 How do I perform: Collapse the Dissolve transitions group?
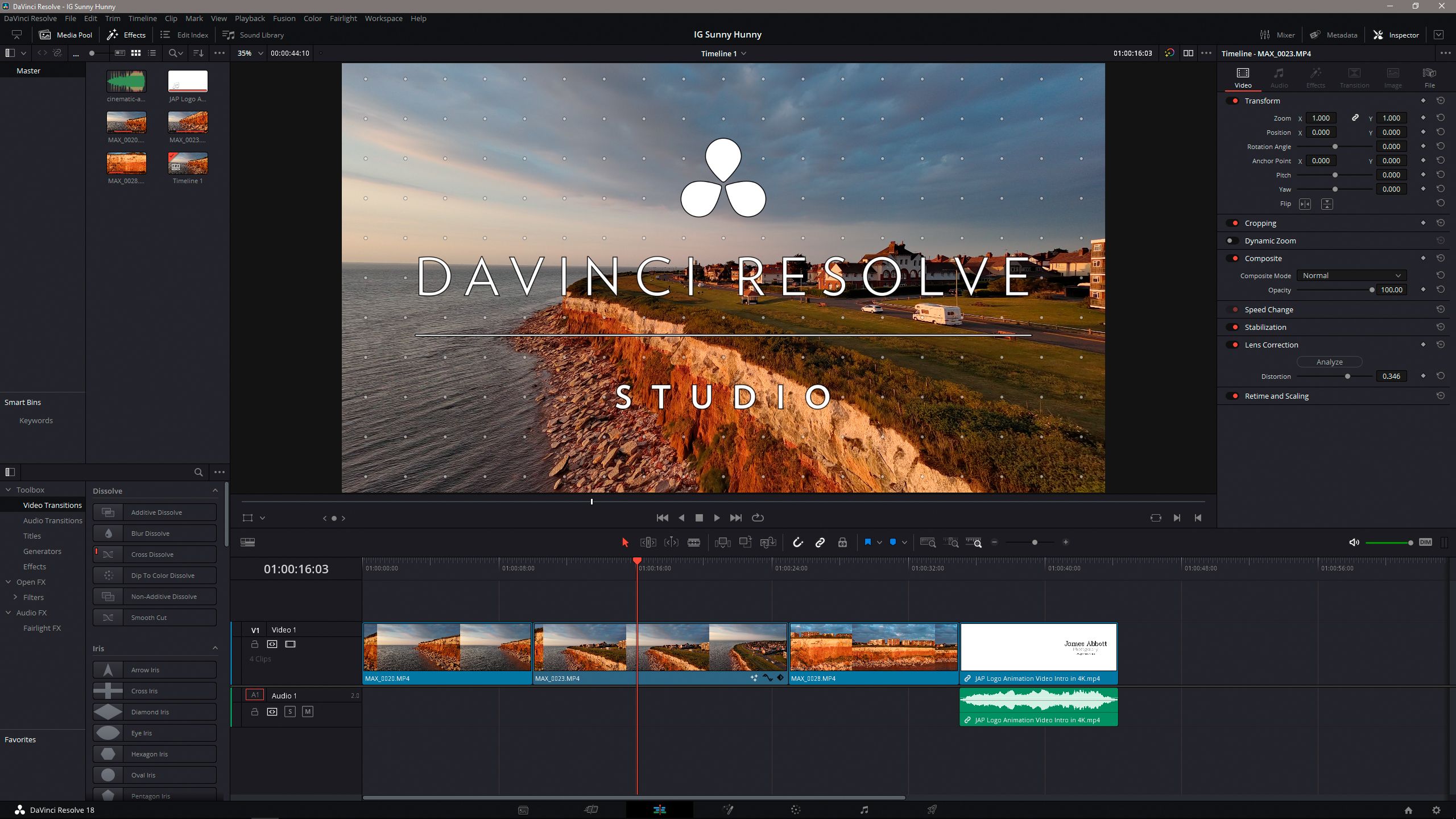[215, 491]
